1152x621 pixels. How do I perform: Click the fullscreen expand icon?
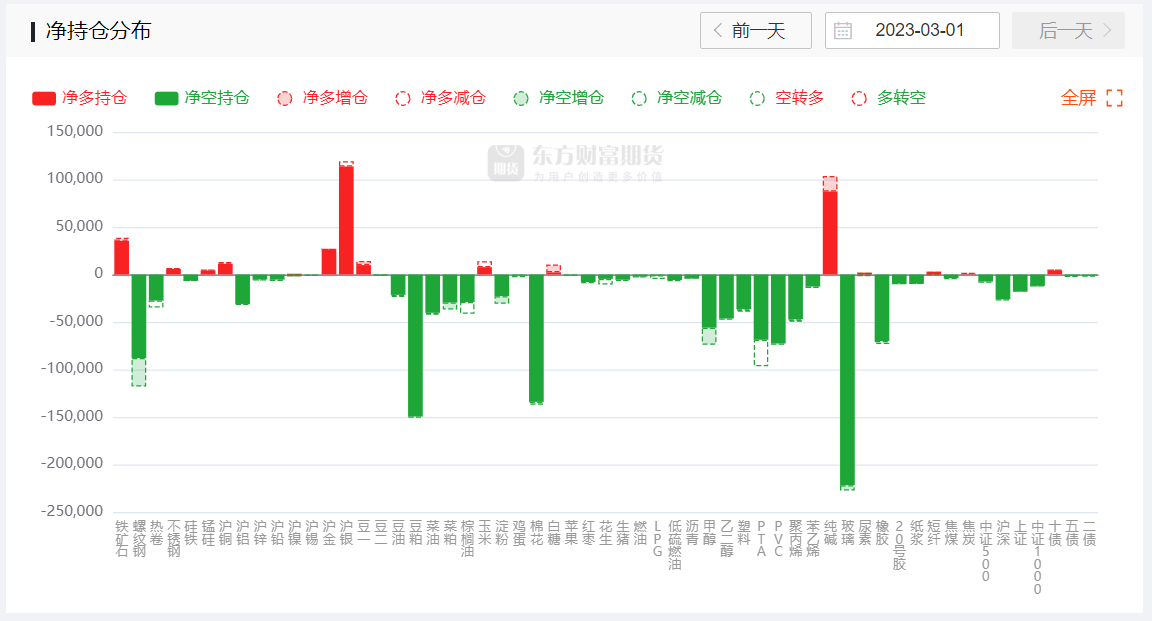(x=1114, y=98)
